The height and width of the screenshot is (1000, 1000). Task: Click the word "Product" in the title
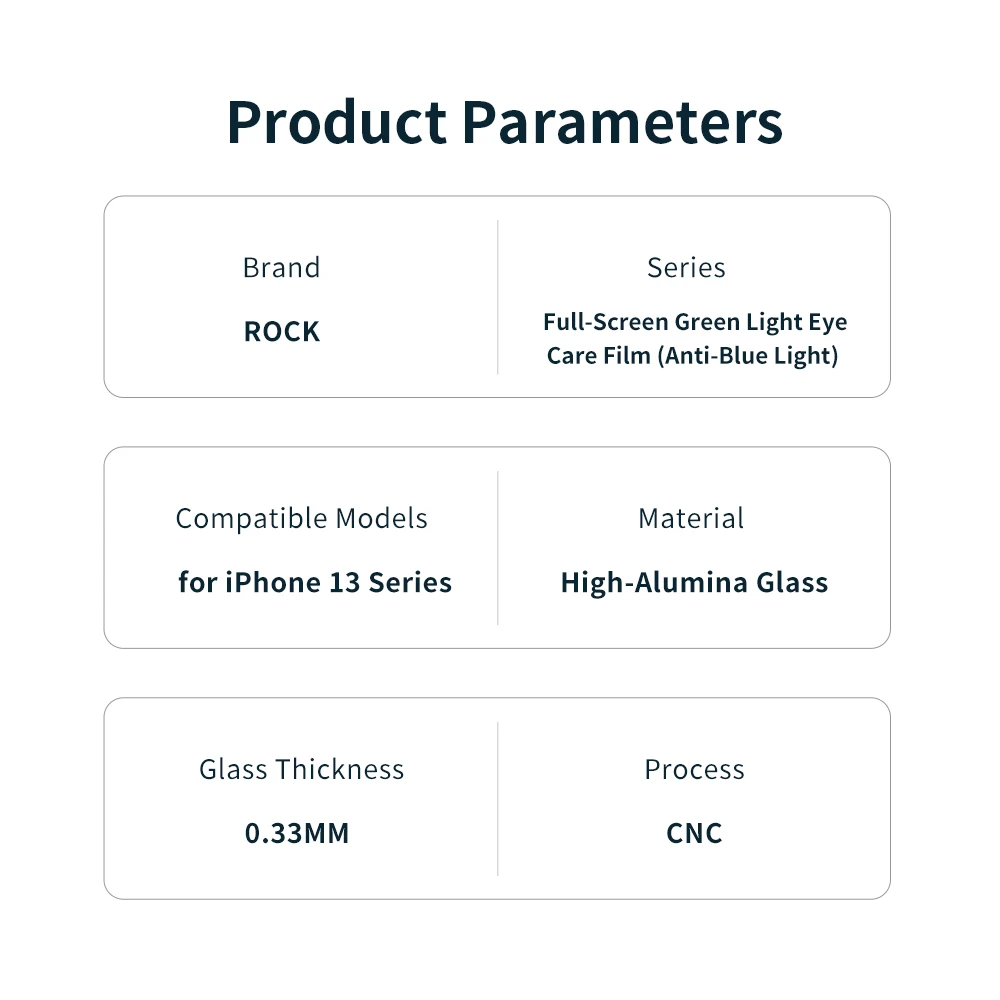tap(336, 122)
